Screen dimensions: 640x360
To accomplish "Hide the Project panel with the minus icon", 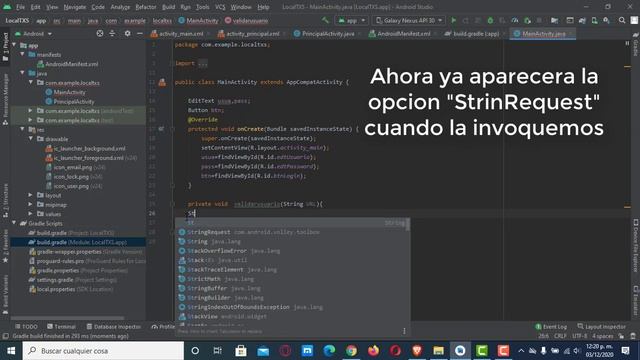I will pos(140,33).
